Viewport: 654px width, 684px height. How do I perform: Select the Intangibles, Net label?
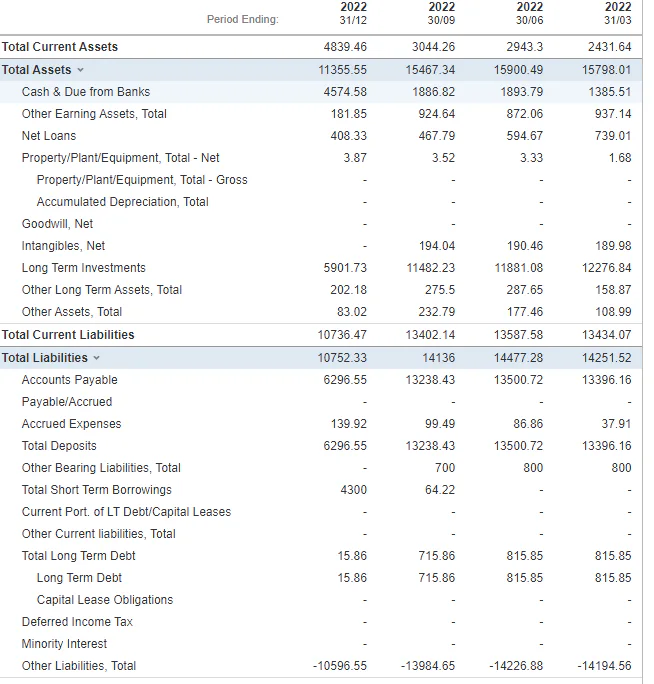[63, 246]
